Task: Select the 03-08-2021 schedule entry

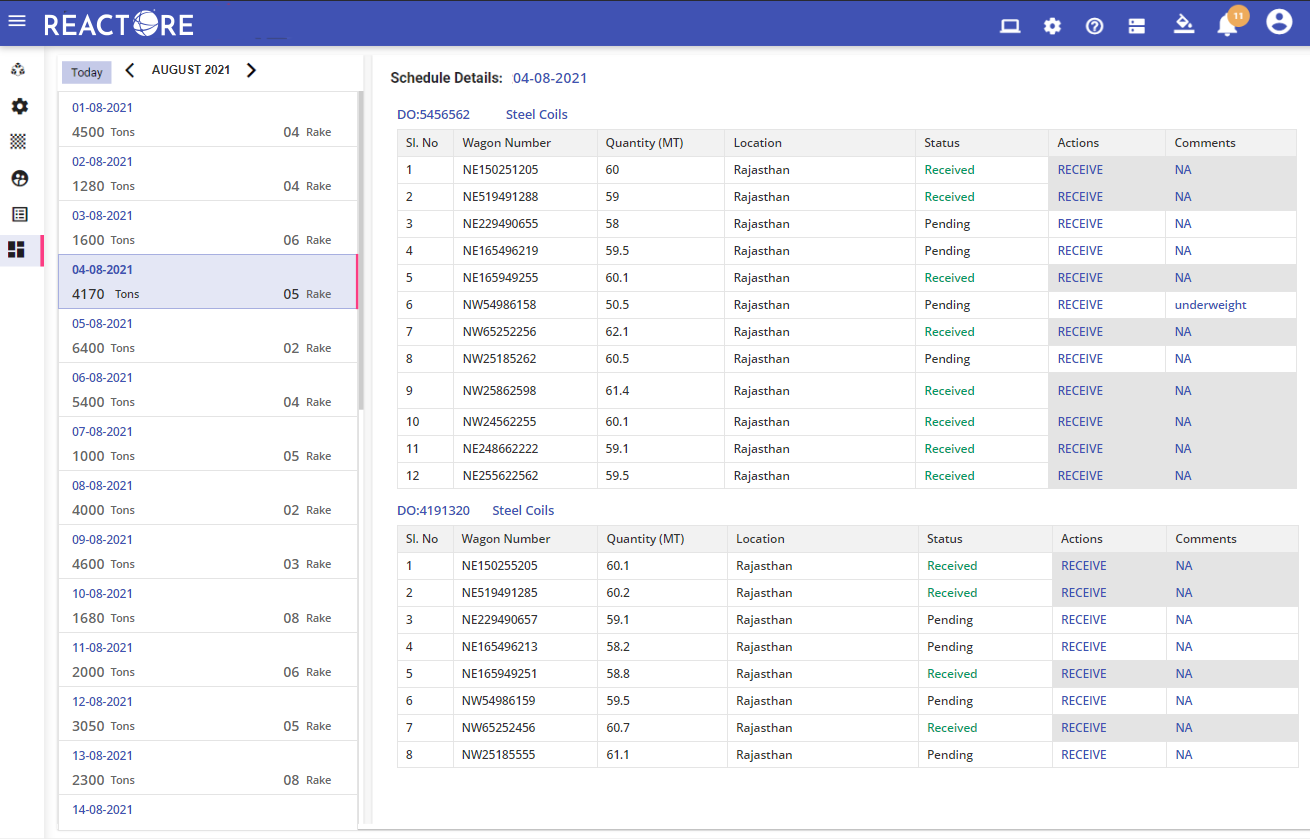Action: [207, 228]
